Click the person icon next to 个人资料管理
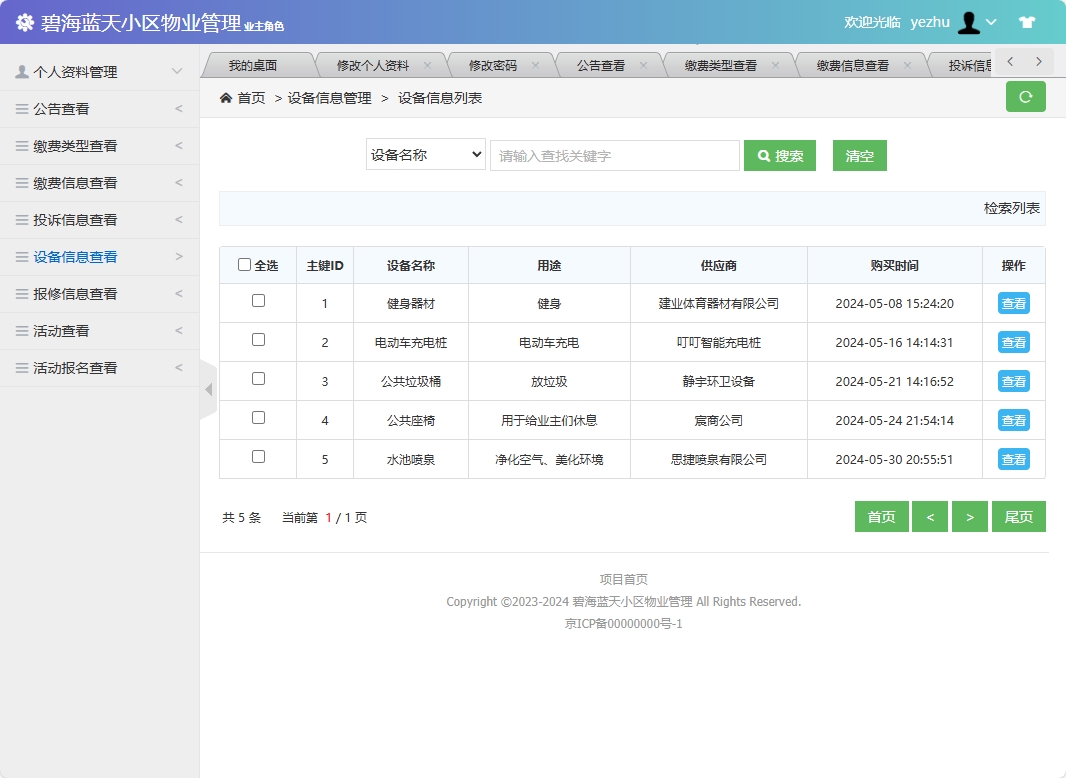1066x778 pixels. click(24, 71)
